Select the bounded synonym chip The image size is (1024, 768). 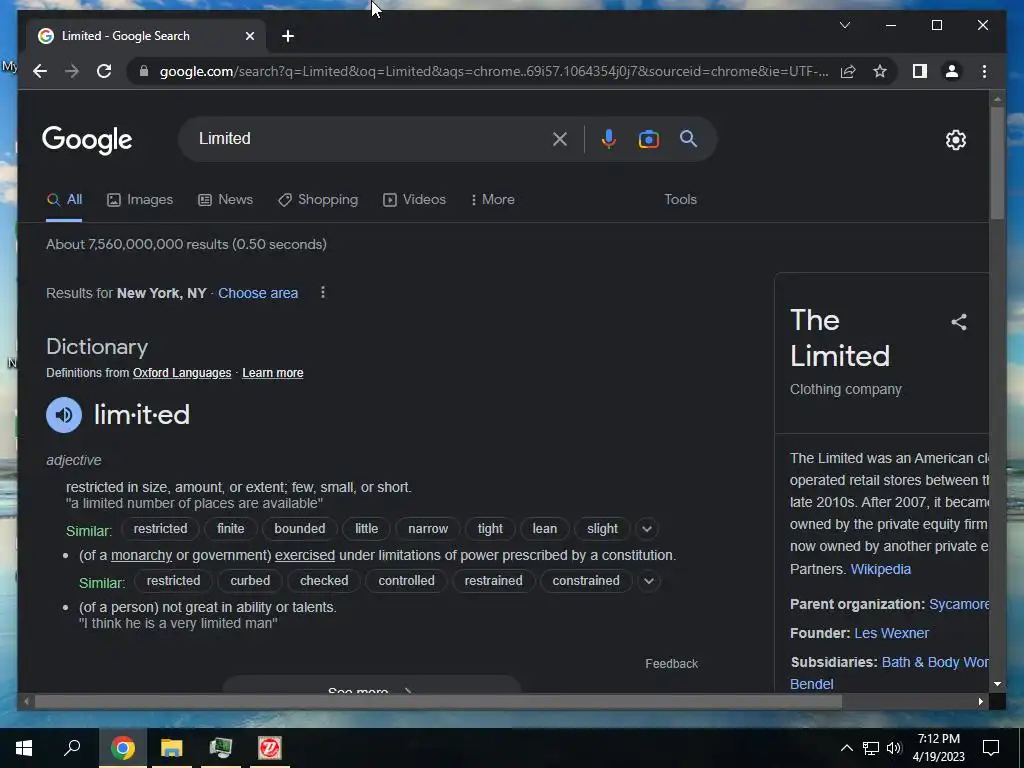(300, 529)
